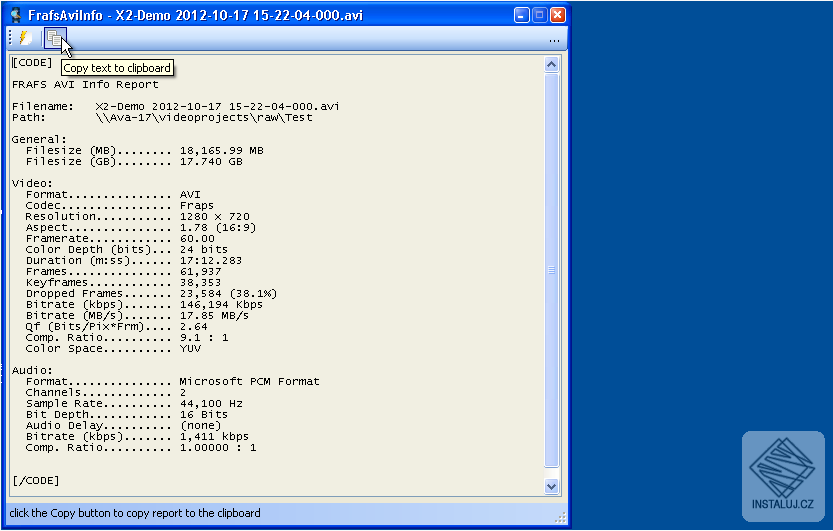
Task: Click the Channels 2 line
Action: 106,392
